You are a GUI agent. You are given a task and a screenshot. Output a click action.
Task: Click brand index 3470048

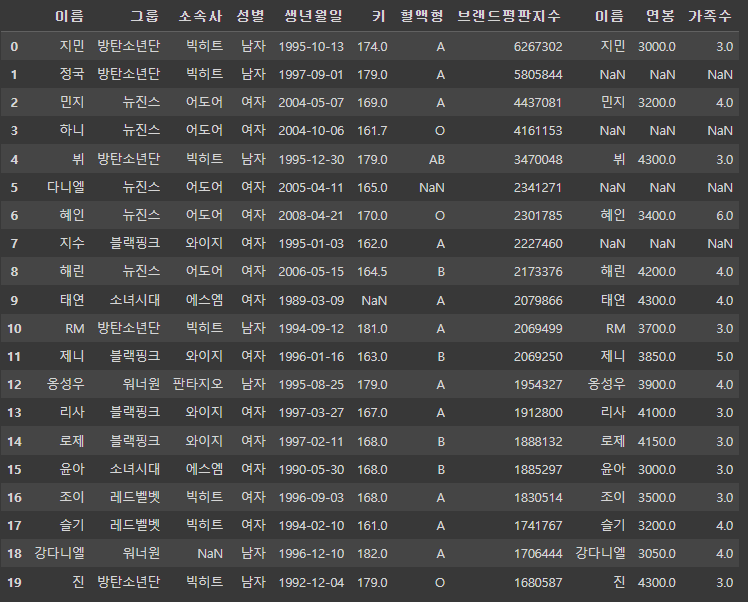coord(538,159)
